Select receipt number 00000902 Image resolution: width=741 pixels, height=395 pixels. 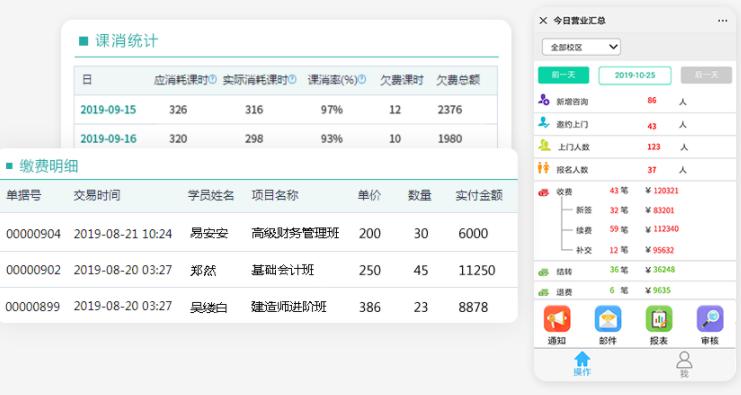(x=34, y=270)
